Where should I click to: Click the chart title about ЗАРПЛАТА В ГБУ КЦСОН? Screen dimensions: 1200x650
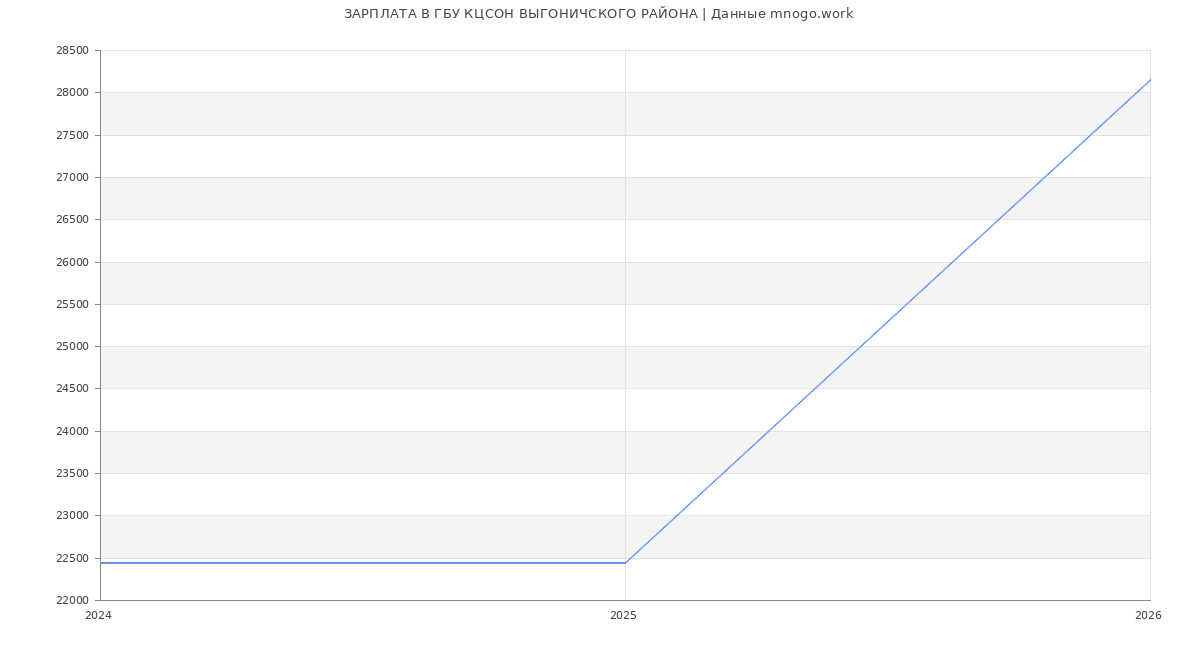(598, 14)
